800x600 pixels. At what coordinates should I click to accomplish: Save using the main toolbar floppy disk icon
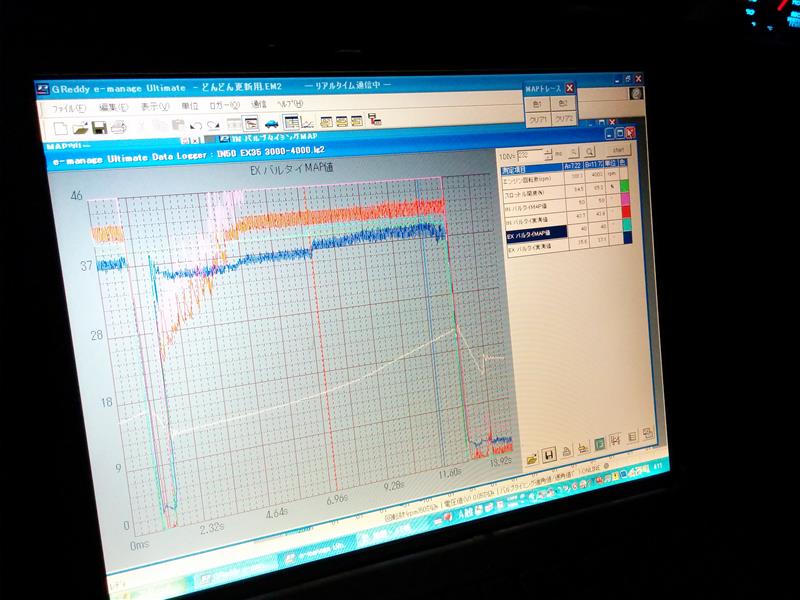[x=99, y=127]
